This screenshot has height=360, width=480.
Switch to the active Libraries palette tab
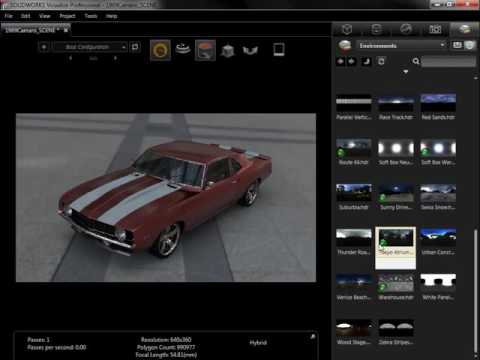click(x=465, y=29)
